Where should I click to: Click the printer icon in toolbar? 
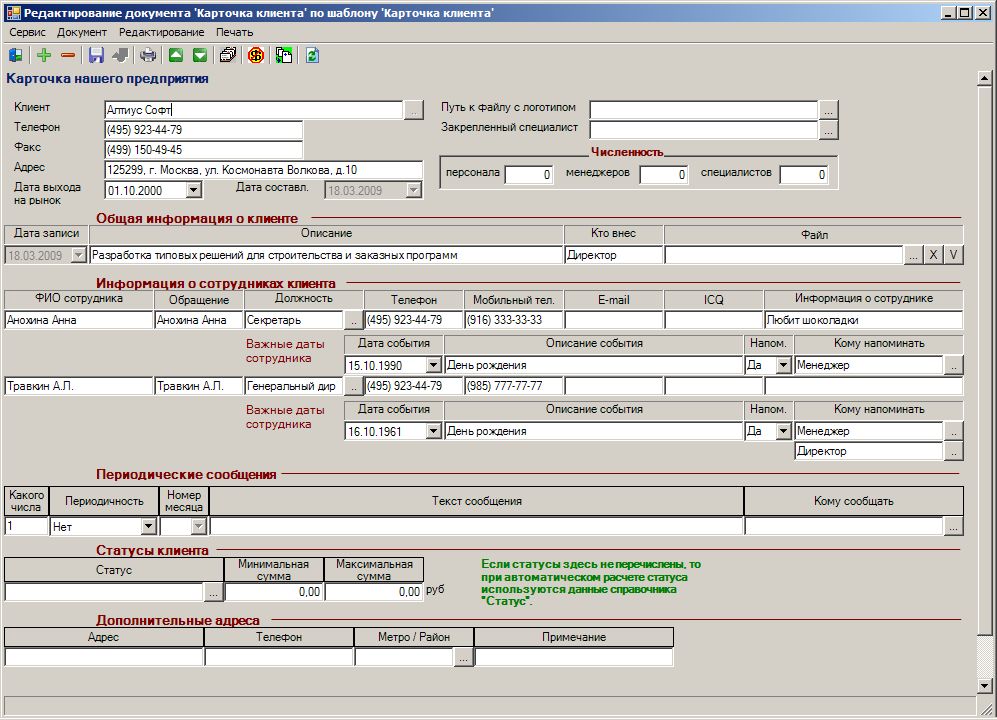click(148, 55)
